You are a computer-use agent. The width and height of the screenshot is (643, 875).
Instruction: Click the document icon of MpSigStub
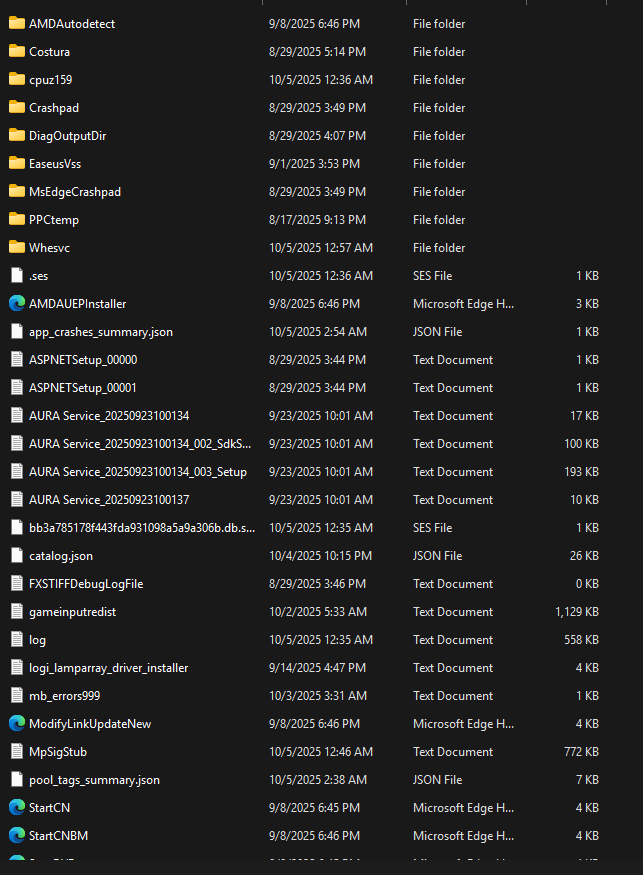point(17,751)
